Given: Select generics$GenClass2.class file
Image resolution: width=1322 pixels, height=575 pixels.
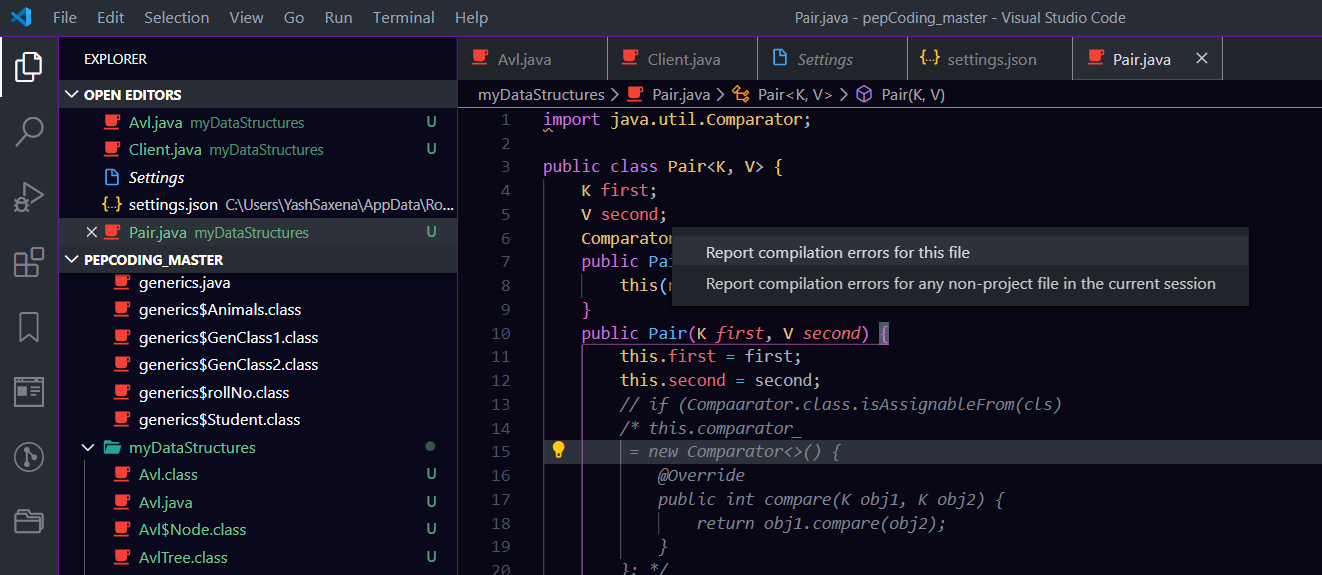Looking at the screenshot, I should 258,364.
